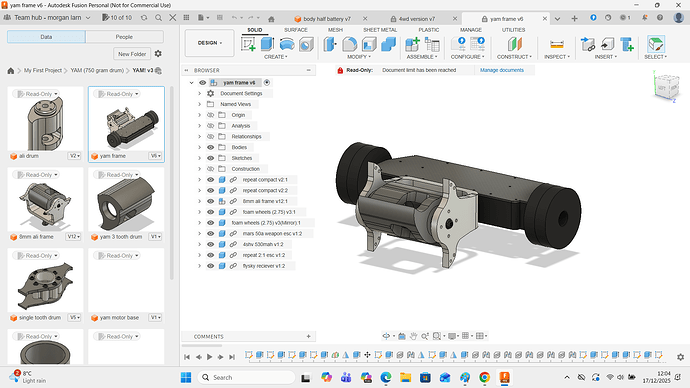Select the Create Sketch tool
690x388 pixels.
tap(248, 44)
